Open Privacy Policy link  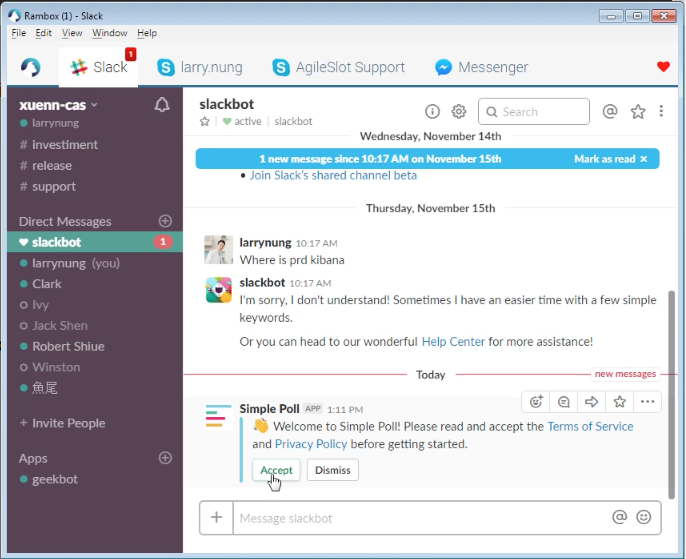pos(311,444)
